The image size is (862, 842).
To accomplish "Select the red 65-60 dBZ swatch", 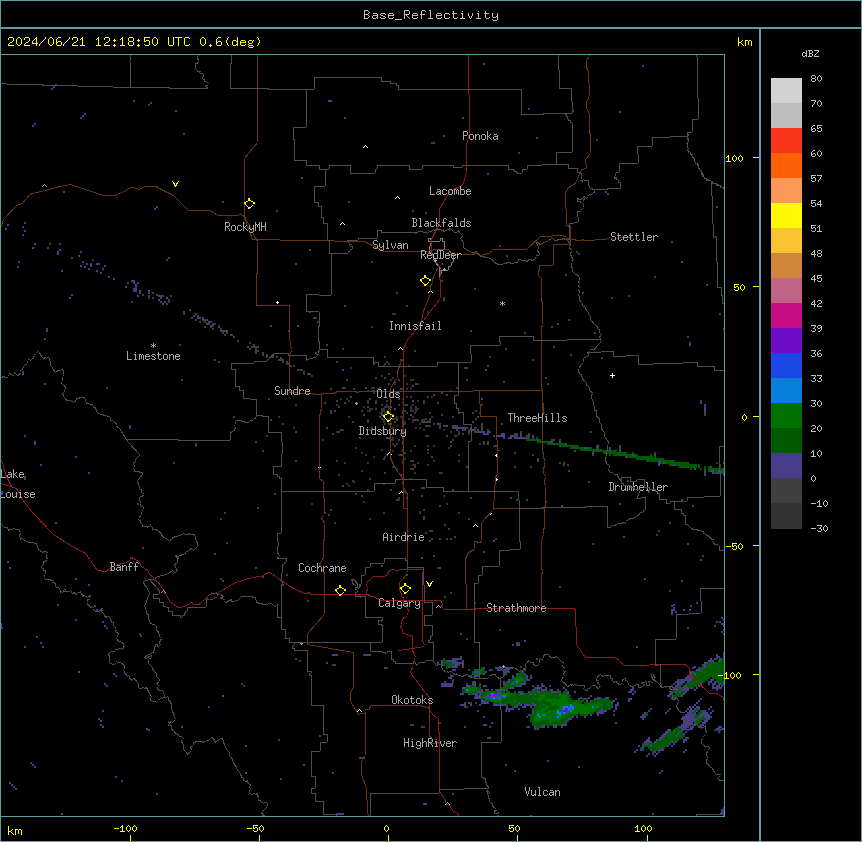I will click(786, 141).
